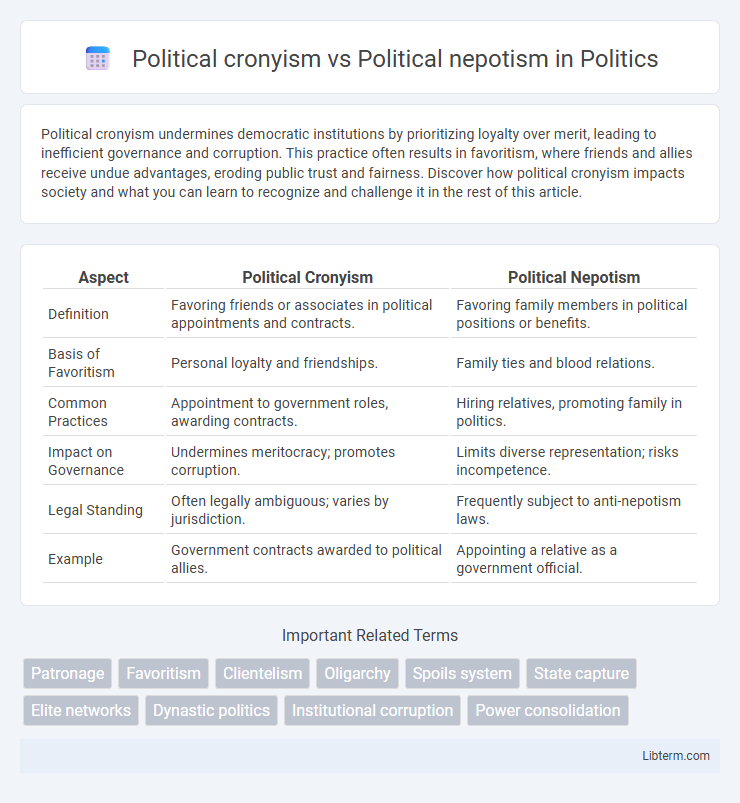Viewport: 740px width, 803px height.
Task: Click 'Frequently subject to anti-nepotism laws' cell
Action: click(x=574, y=510)
